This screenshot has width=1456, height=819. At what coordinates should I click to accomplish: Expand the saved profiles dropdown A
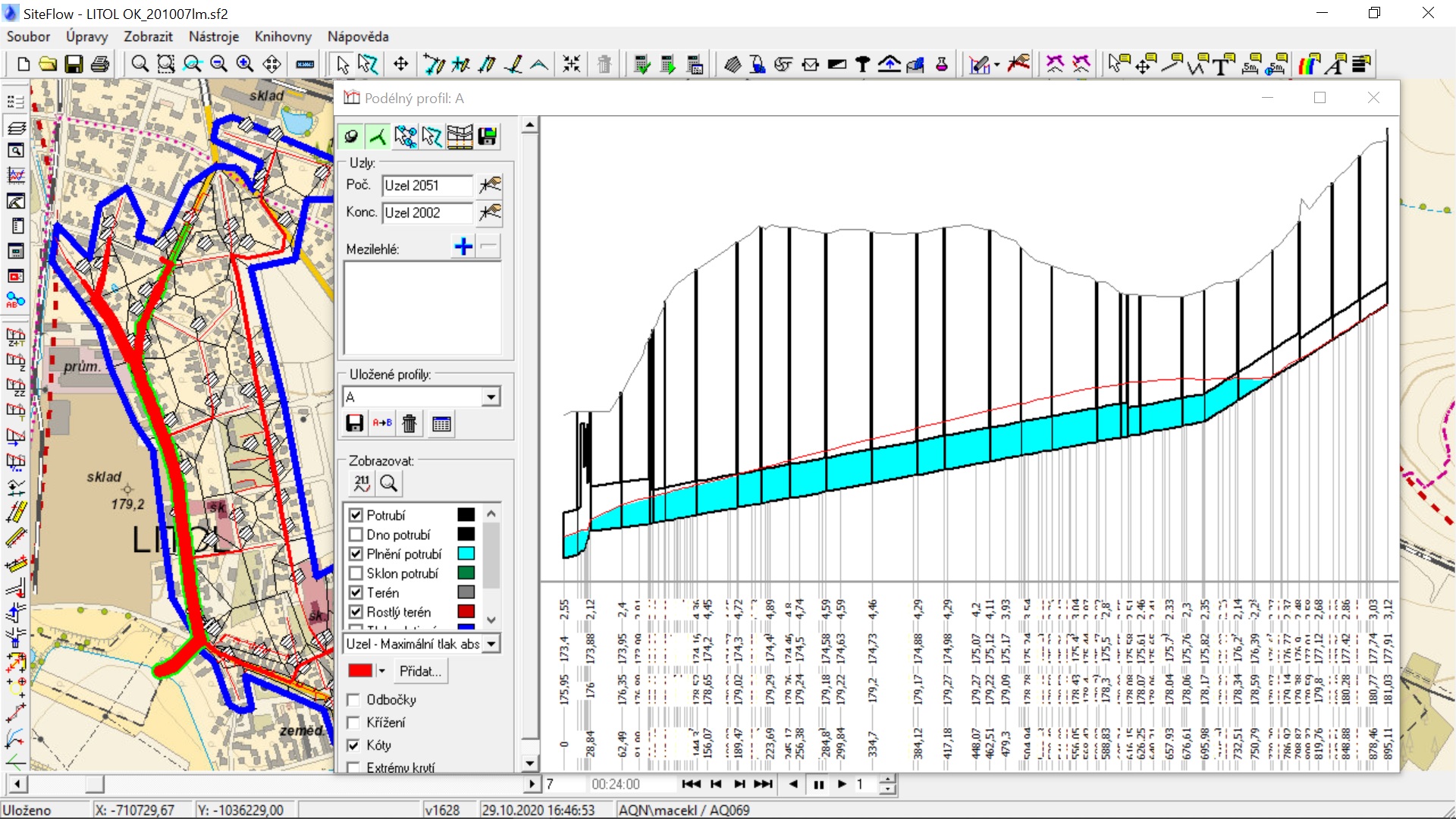pyautogui.click(x=491, y=397)
